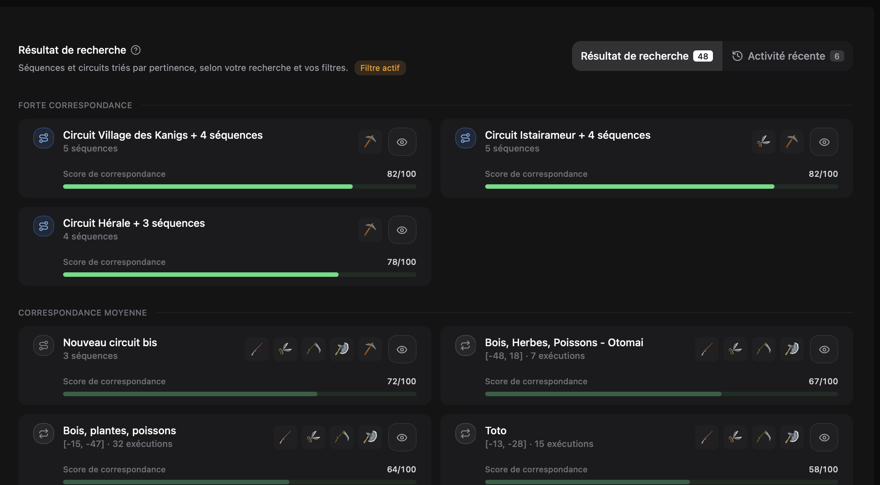Click the pickaxe icon on Circuit Hérale card

tap(370, 230)
